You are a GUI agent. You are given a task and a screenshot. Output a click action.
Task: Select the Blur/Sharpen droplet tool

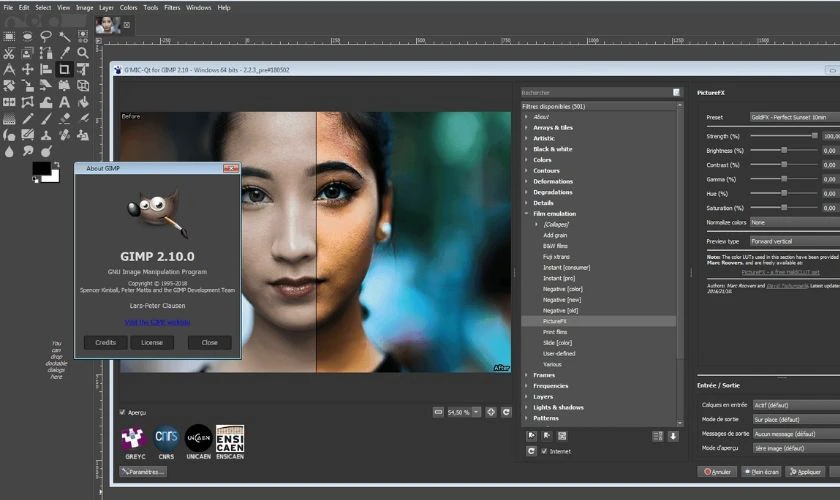(x=9, y=152)
